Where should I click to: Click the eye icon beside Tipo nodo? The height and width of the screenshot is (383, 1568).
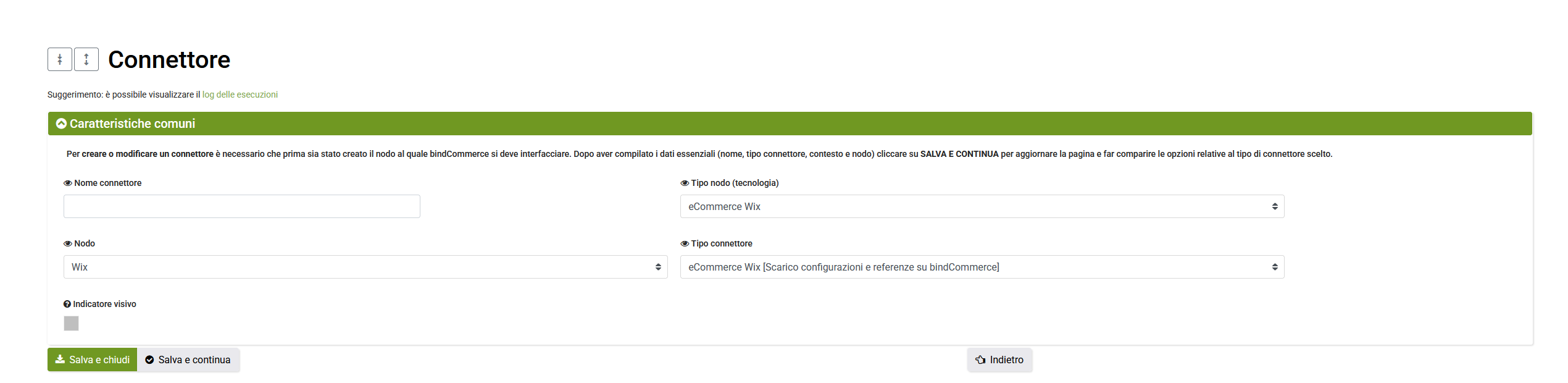pyautogui.click(x=685, y=183)
